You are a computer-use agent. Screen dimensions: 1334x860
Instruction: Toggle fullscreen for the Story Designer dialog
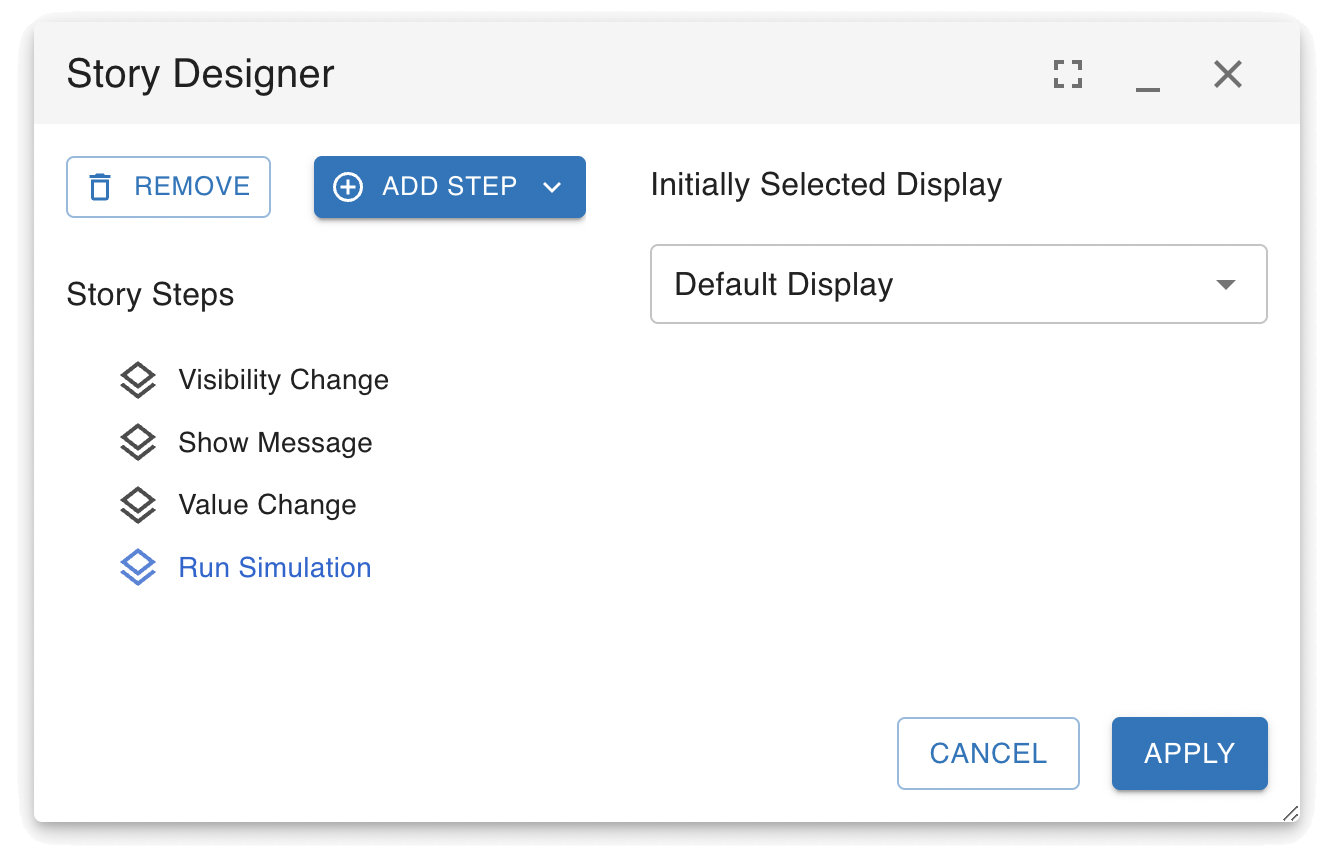click(1068, 74)
